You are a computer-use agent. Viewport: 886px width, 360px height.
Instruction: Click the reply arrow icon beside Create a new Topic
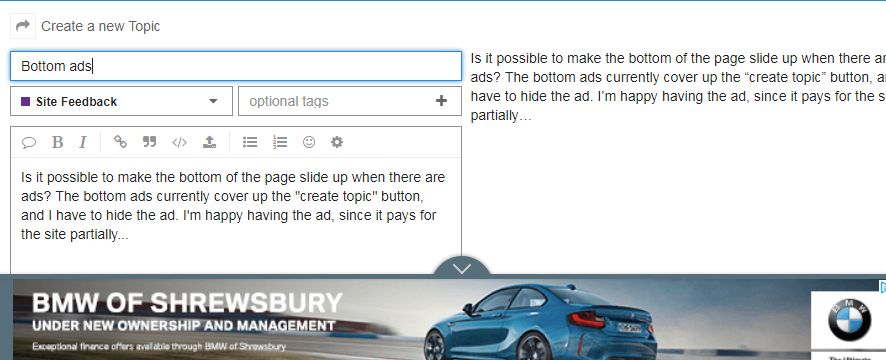pyautogui.click(x=23, y=26)
